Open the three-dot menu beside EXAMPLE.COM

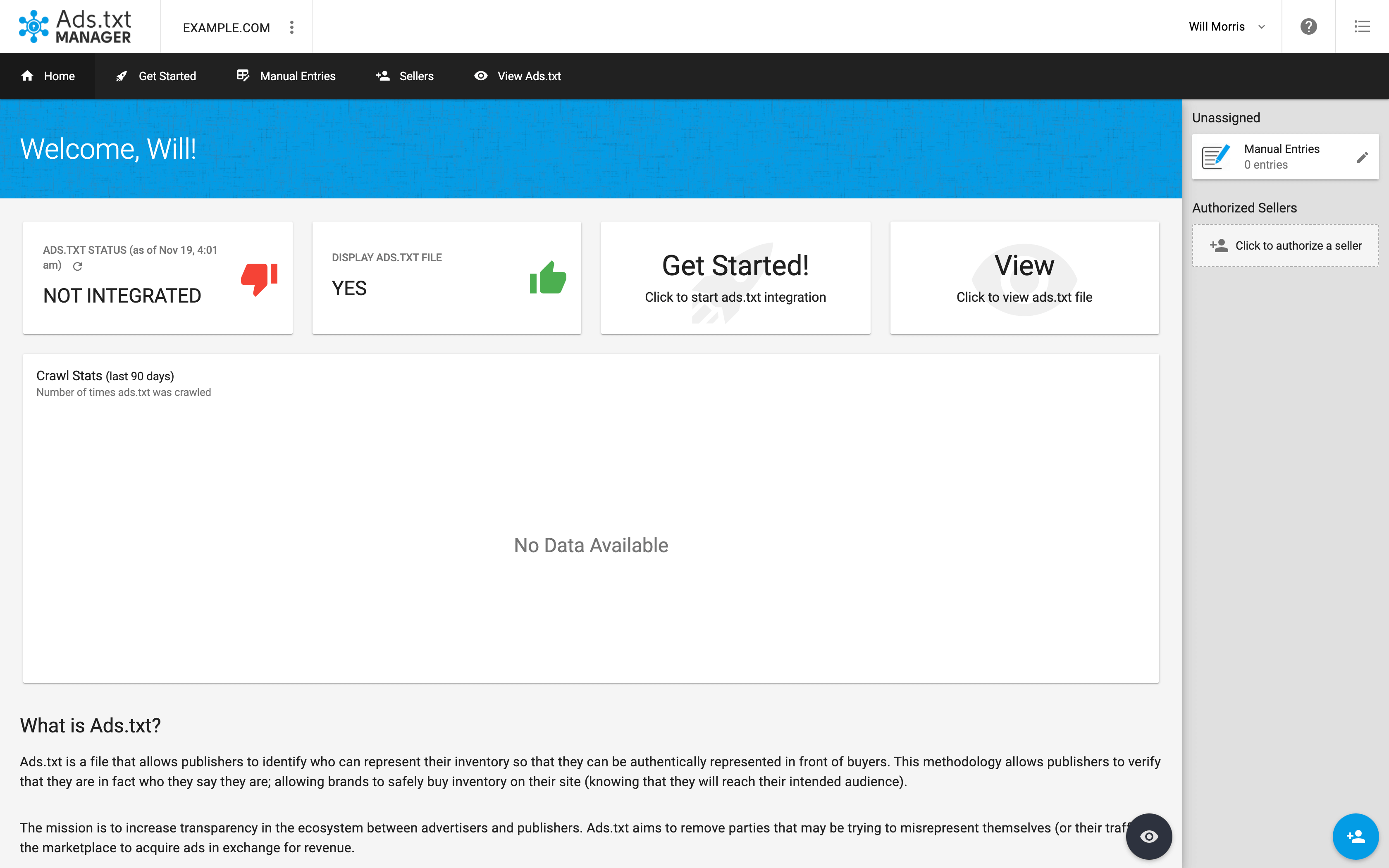(x=292, y=26)
